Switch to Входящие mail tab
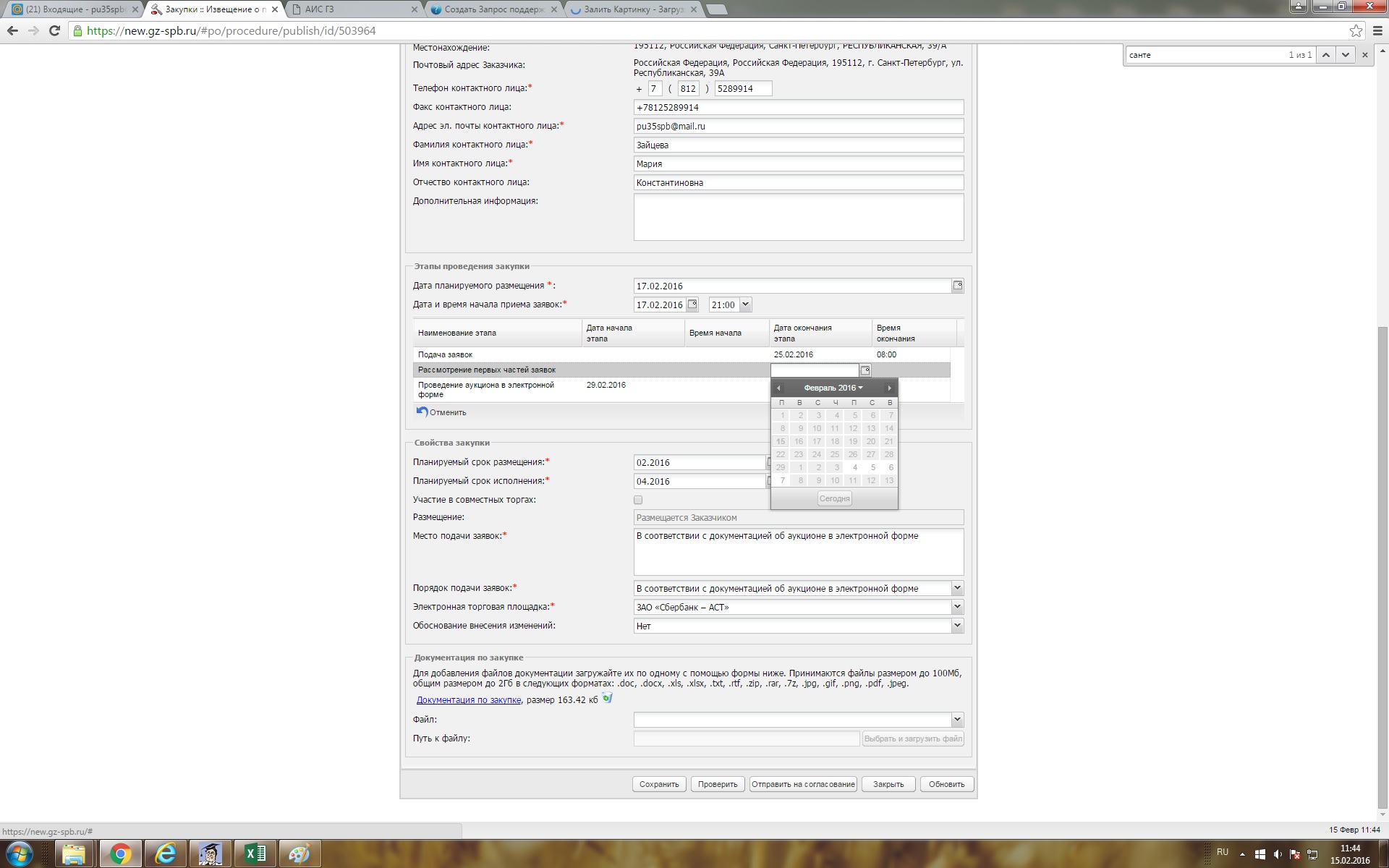Screen dimensions: 1389x868 pyautogui.click(x=72, y=9)
